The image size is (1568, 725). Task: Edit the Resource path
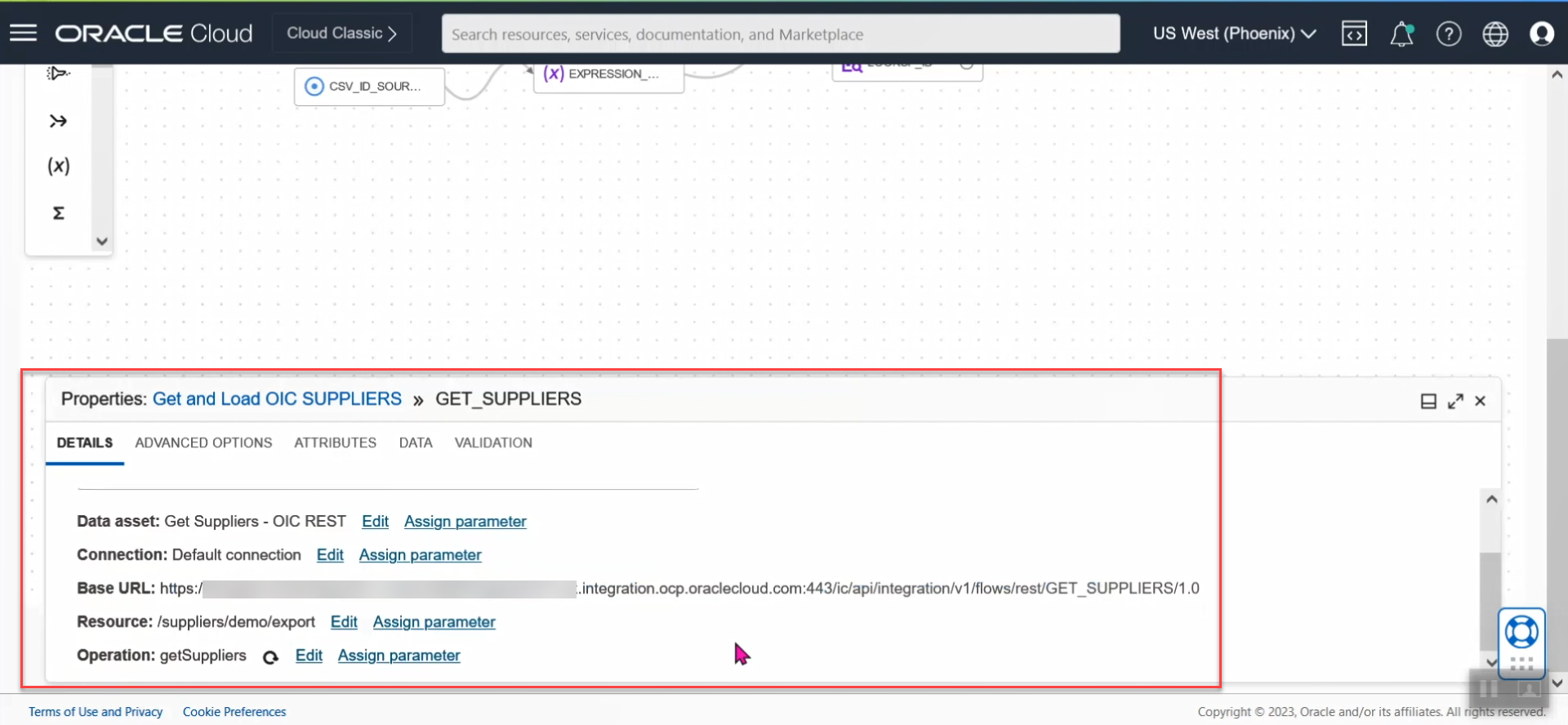[x=344, y=622]
